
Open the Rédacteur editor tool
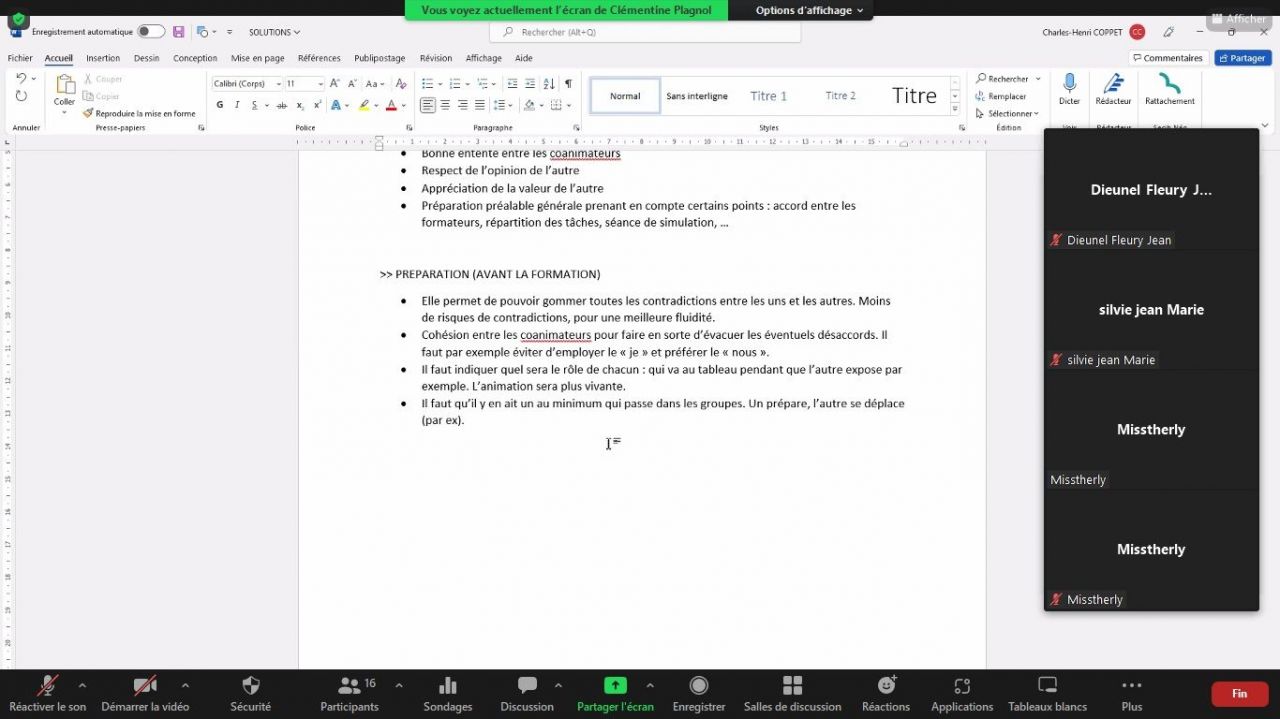click(1113, 89)
